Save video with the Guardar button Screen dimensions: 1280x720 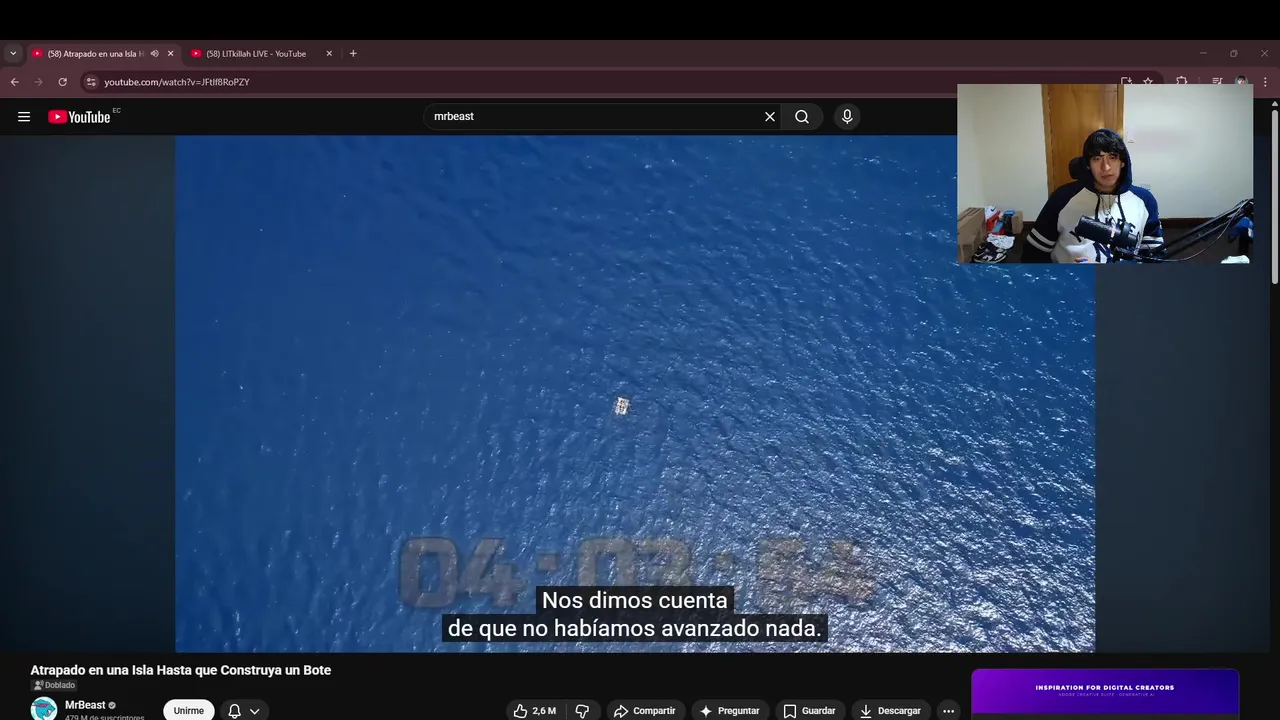810,711
